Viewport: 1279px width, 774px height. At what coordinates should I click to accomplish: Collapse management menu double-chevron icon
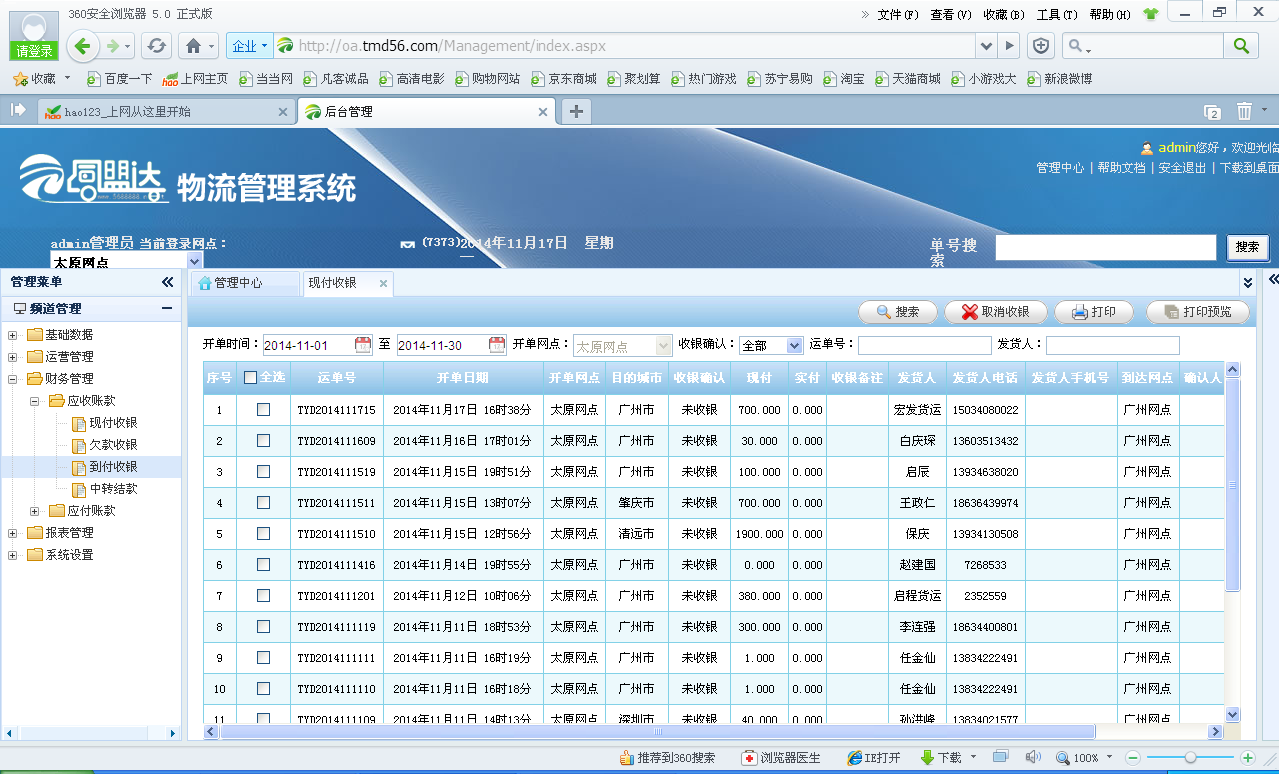point(167,282)
